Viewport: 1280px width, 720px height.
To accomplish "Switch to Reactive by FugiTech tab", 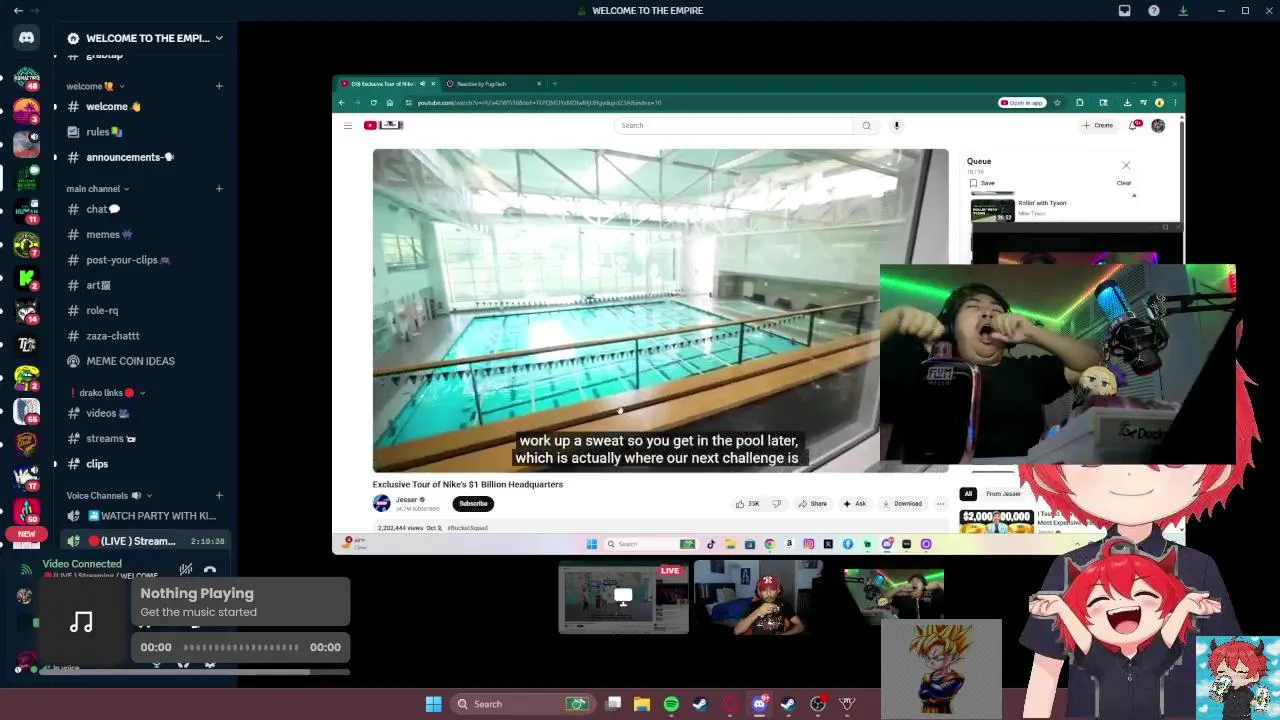I will (494, 84).
